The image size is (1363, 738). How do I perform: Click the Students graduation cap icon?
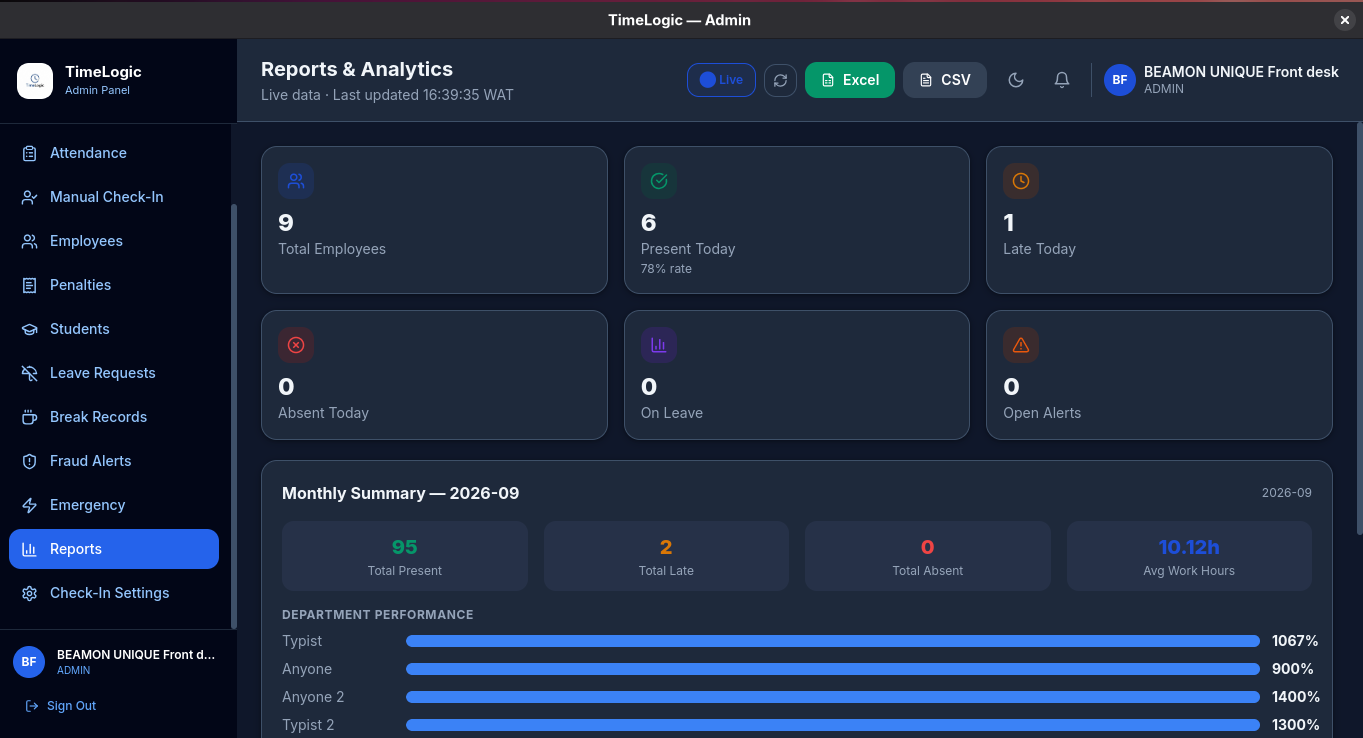tap(30, 329)
